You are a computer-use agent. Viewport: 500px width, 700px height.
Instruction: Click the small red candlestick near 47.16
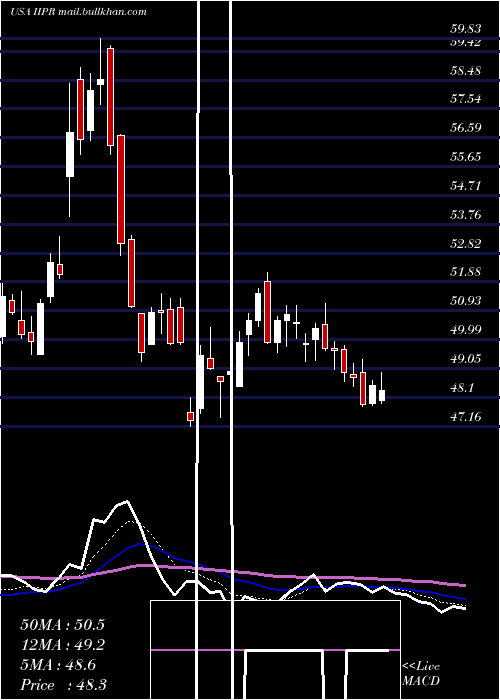point(191,416)
